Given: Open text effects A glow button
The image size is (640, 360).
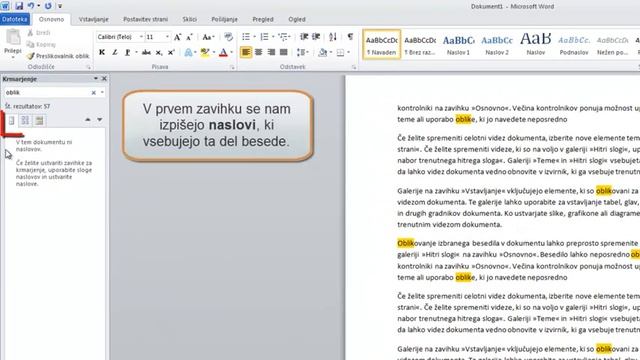Looking at the screenshot, I should coord(188,52).
